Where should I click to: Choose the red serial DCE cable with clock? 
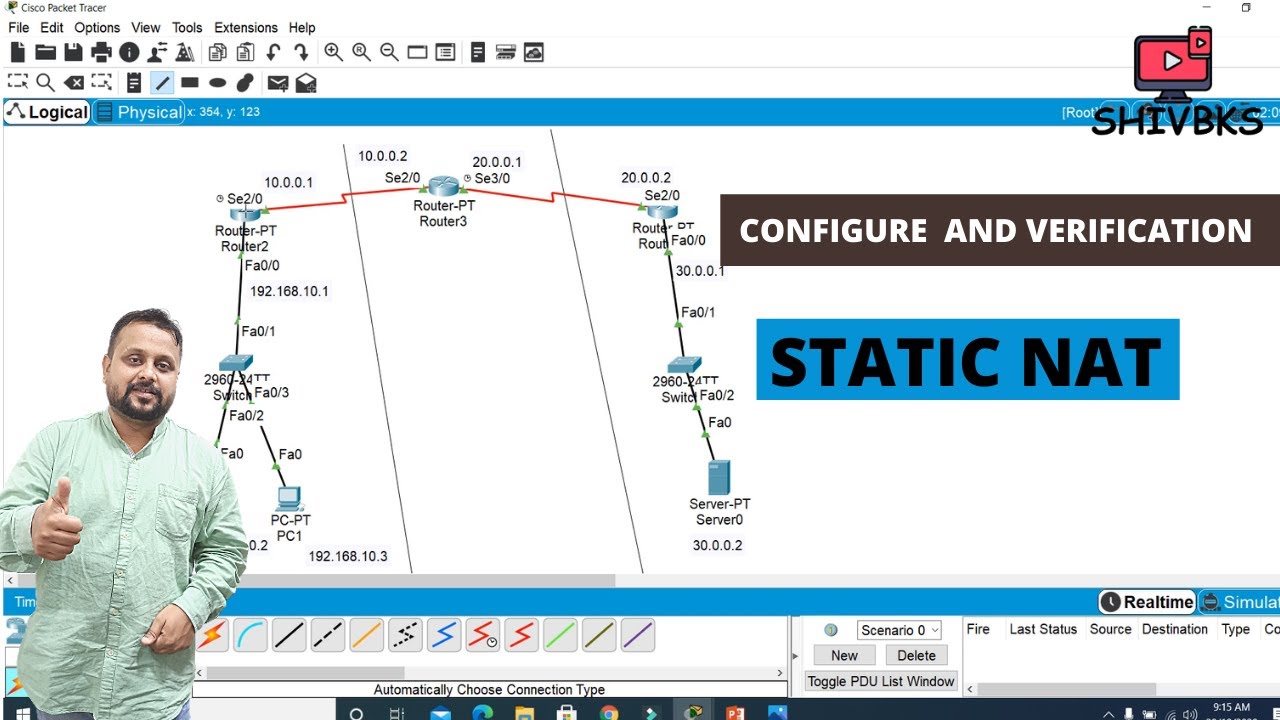[483, 635]
